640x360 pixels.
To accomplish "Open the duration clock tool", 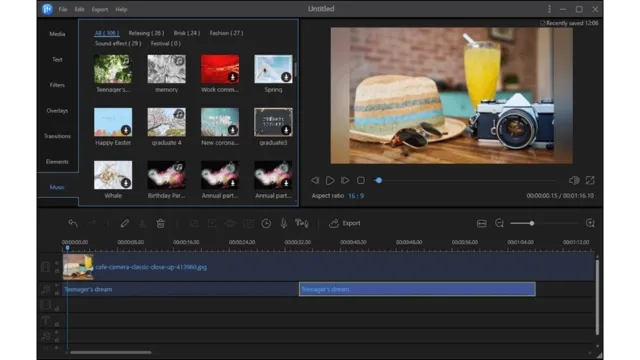I will (x=266, y=223).
